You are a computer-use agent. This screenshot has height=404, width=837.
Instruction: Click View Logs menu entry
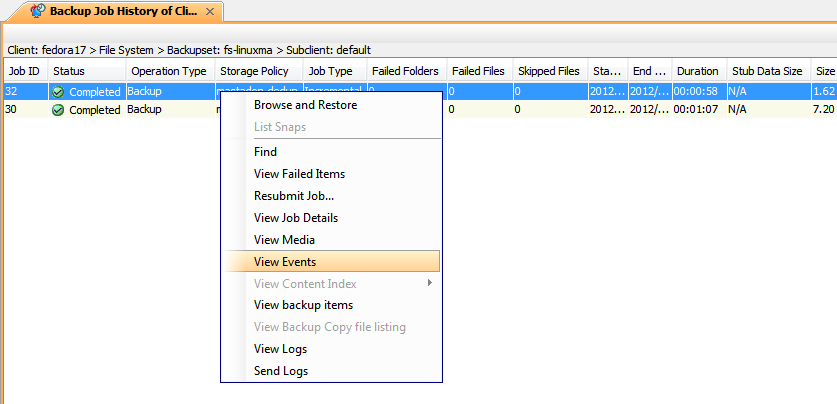pyautogui.click(x=280, y=349)
